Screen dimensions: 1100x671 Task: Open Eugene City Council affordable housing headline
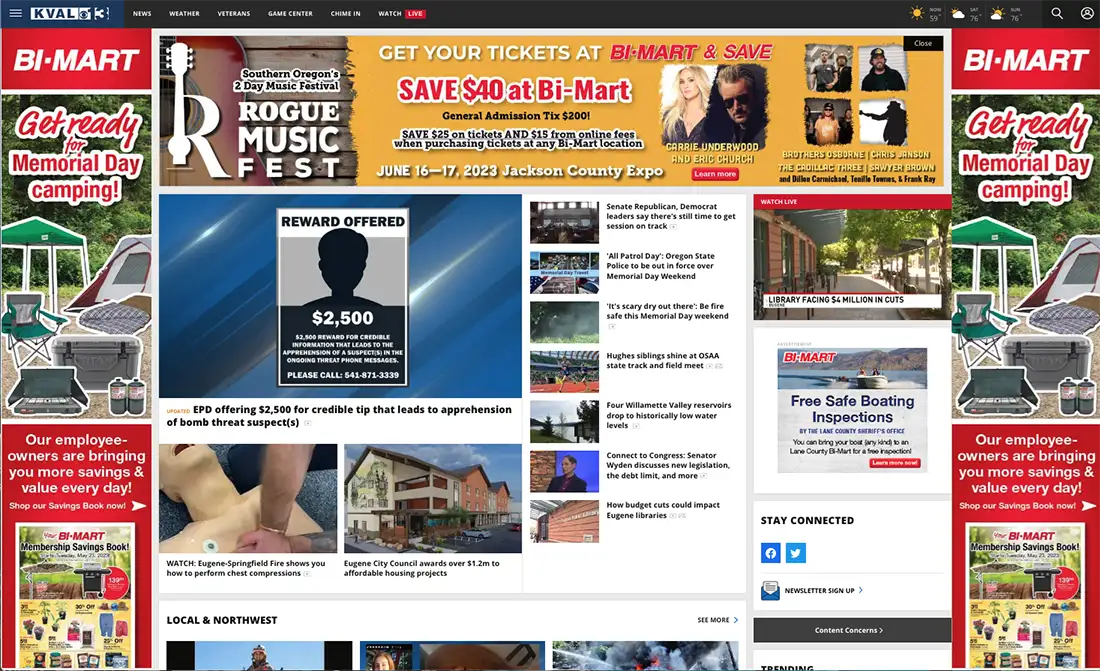tap(422, 568)
